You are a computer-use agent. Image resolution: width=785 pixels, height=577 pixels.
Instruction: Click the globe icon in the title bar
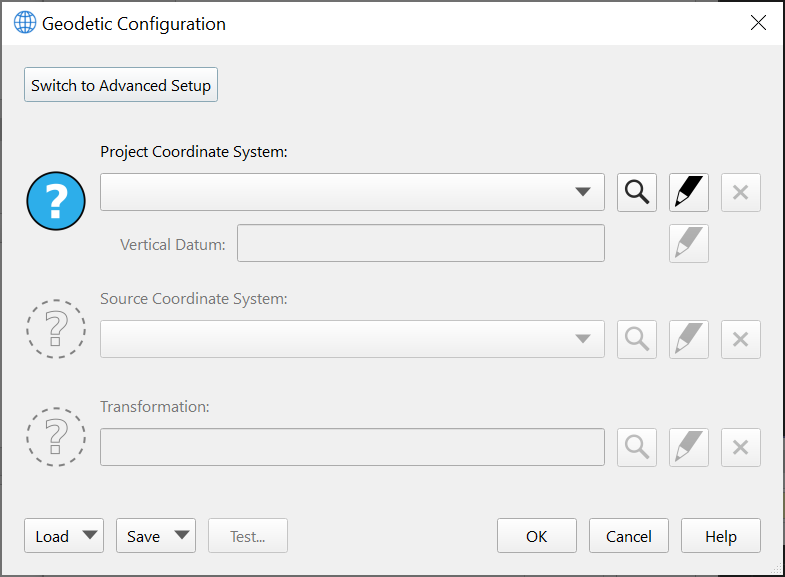[24, 23]
